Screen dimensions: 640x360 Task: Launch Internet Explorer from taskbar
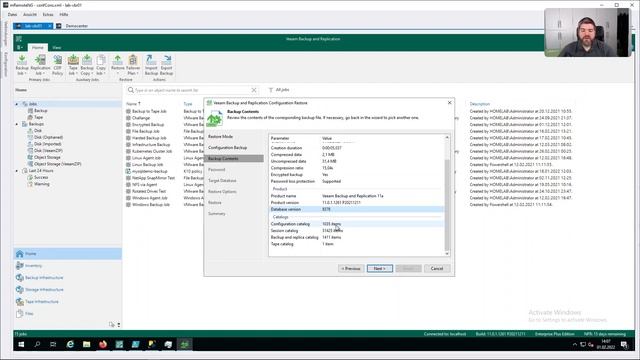(x=70, y=344)
